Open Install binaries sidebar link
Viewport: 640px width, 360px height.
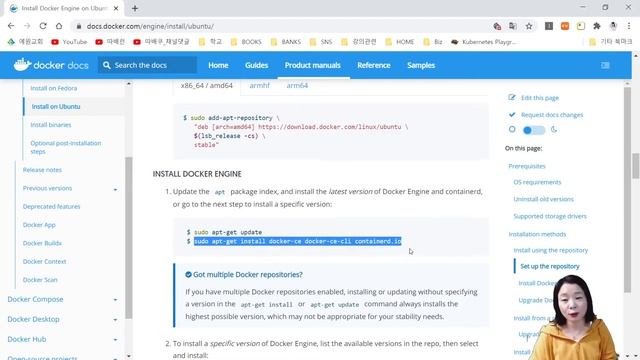(x=51, y=125)
